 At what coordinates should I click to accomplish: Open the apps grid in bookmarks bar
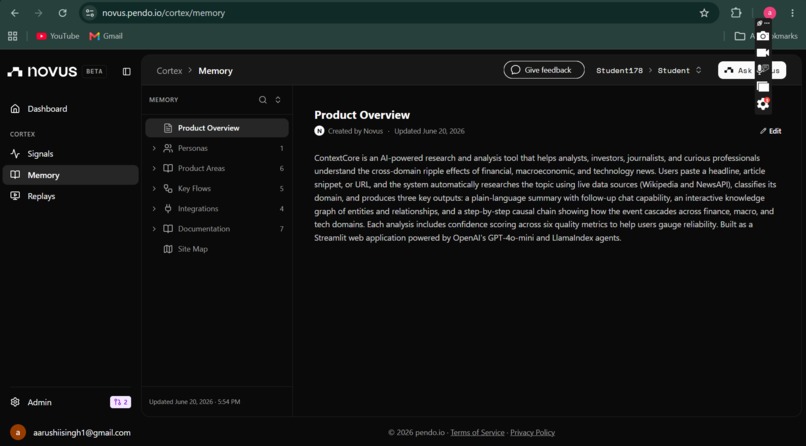coord(13,36)
